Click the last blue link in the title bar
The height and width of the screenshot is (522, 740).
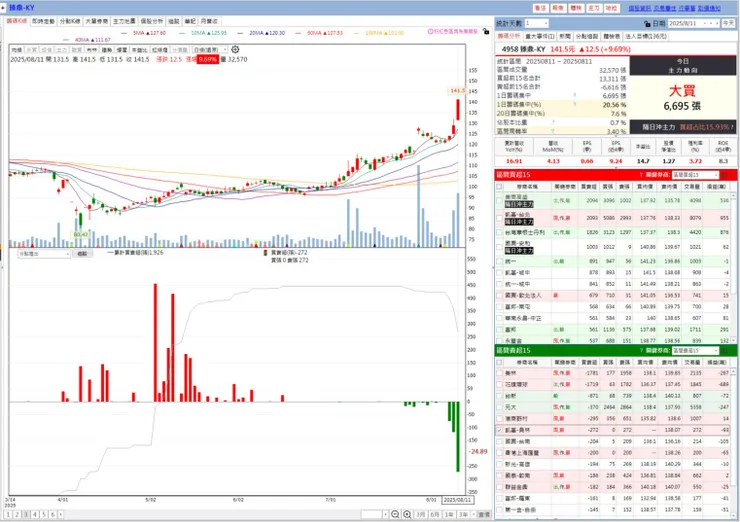click(x=709, y=8)
